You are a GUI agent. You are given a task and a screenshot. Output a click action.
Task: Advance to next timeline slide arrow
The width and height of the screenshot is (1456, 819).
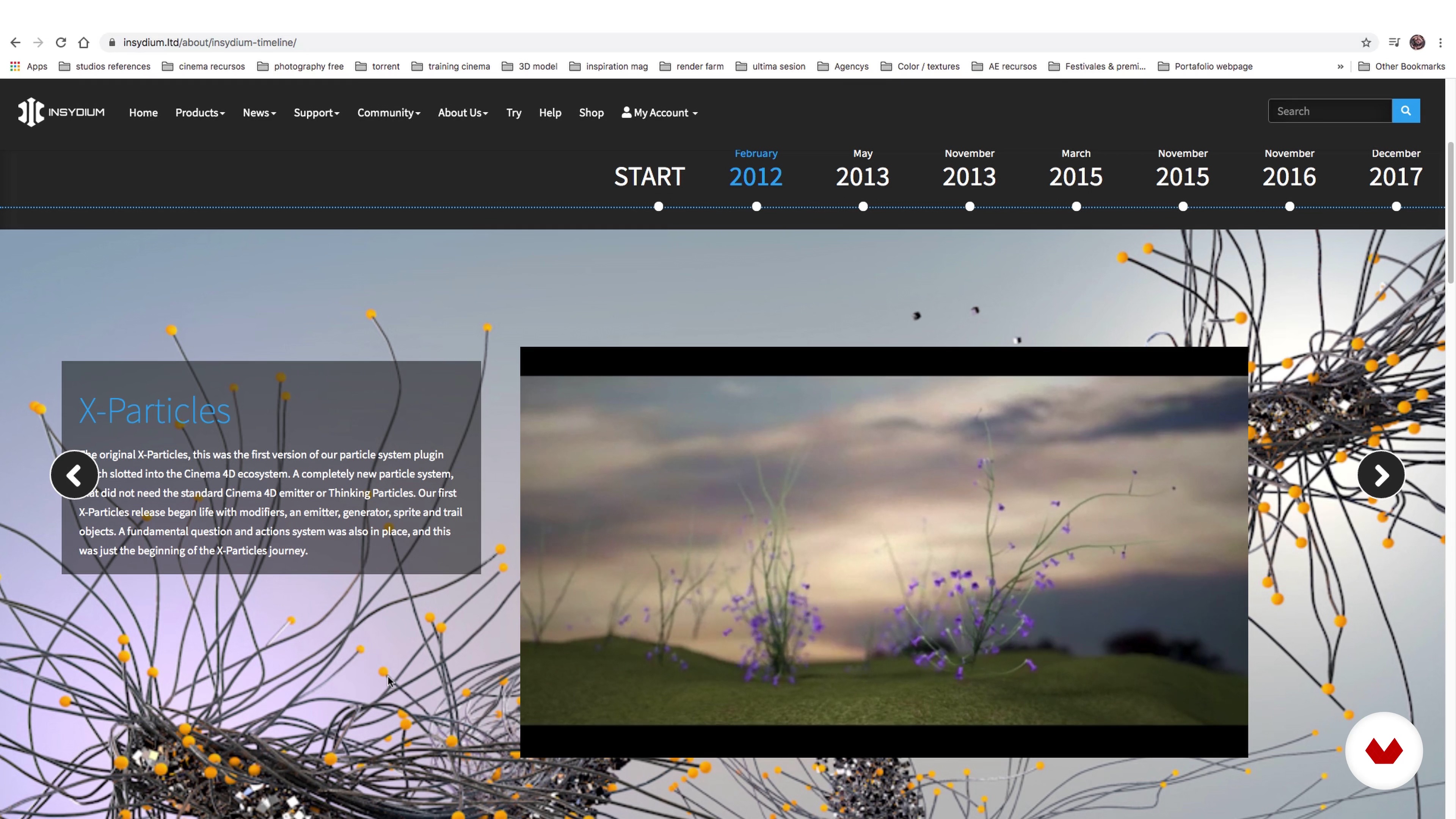1381,475
